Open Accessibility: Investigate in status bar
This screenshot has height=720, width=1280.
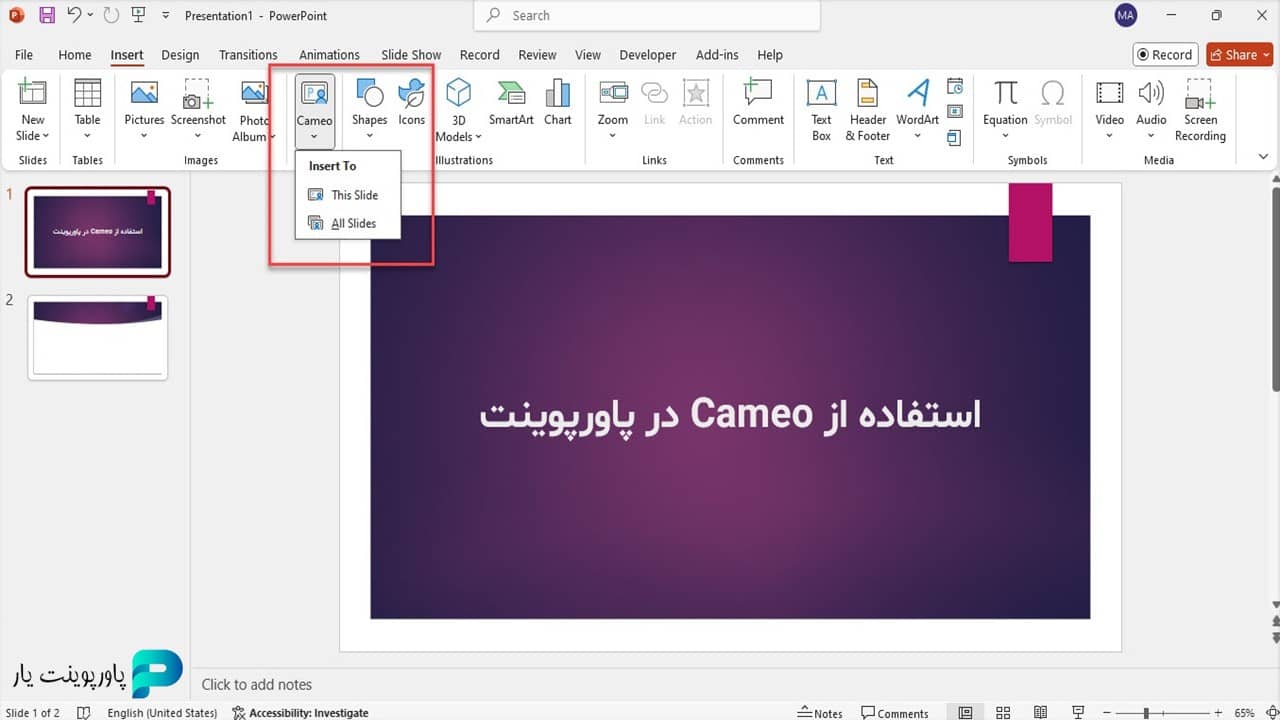300,712
